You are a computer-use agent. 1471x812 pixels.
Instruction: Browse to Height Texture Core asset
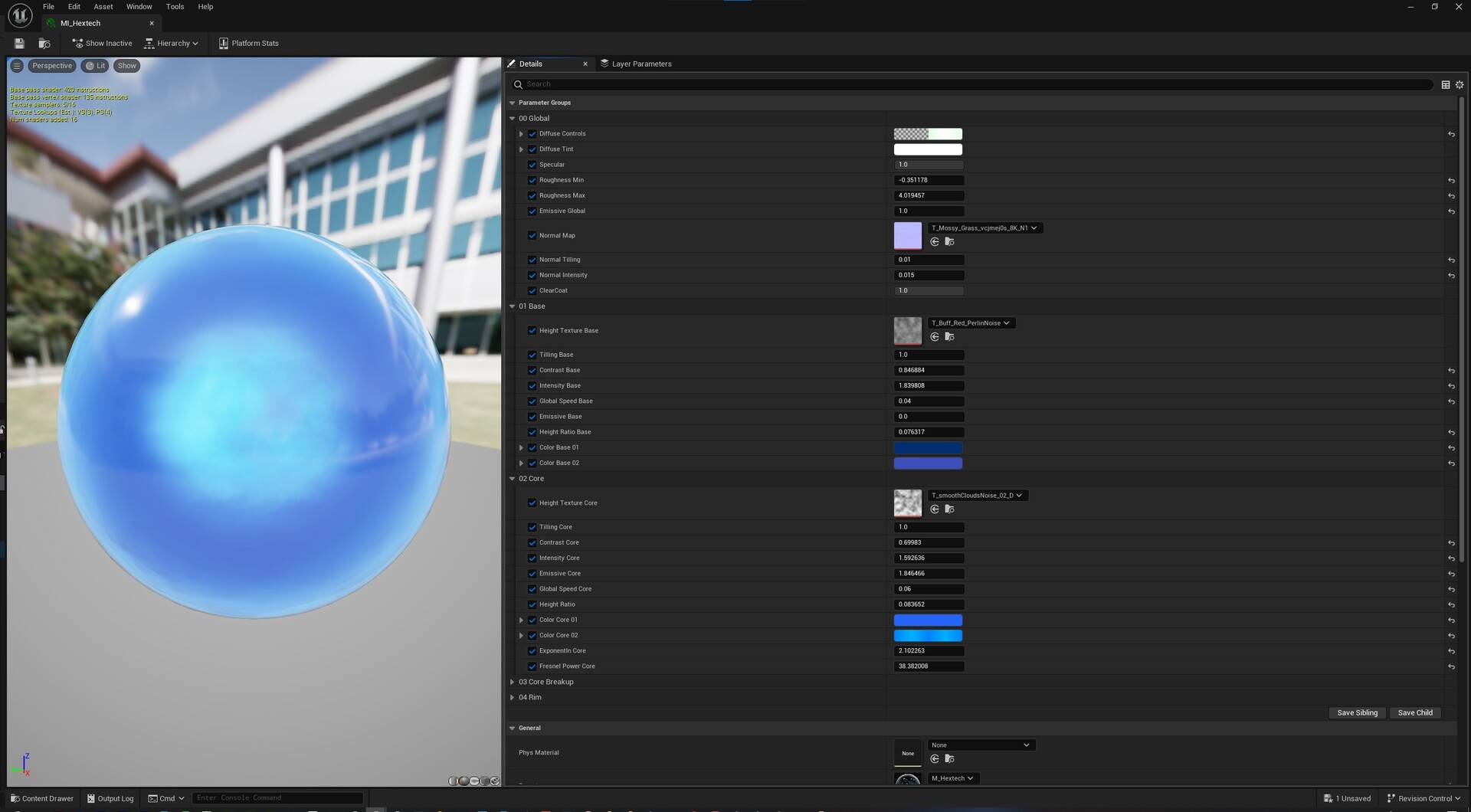(949, 509)
